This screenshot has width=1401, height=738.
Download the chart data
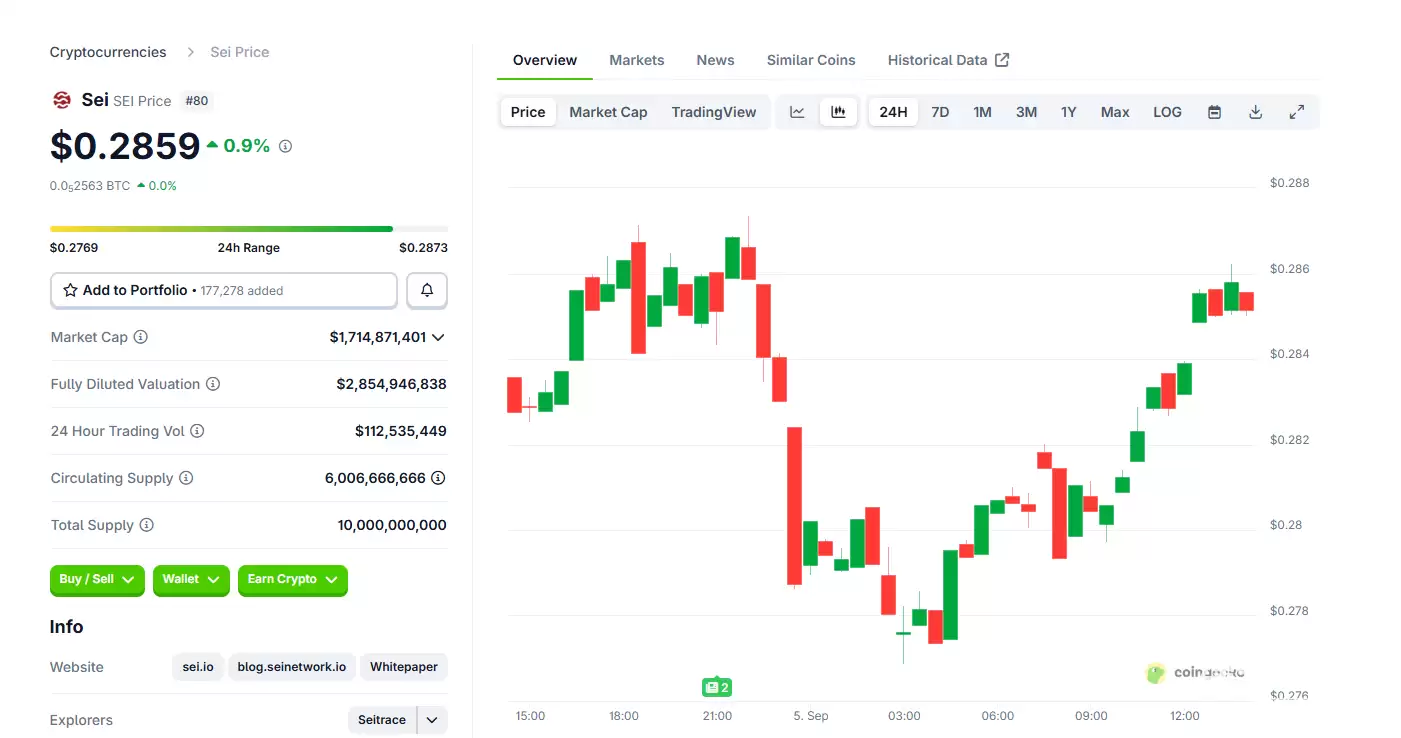click(x=1255, y=112)
